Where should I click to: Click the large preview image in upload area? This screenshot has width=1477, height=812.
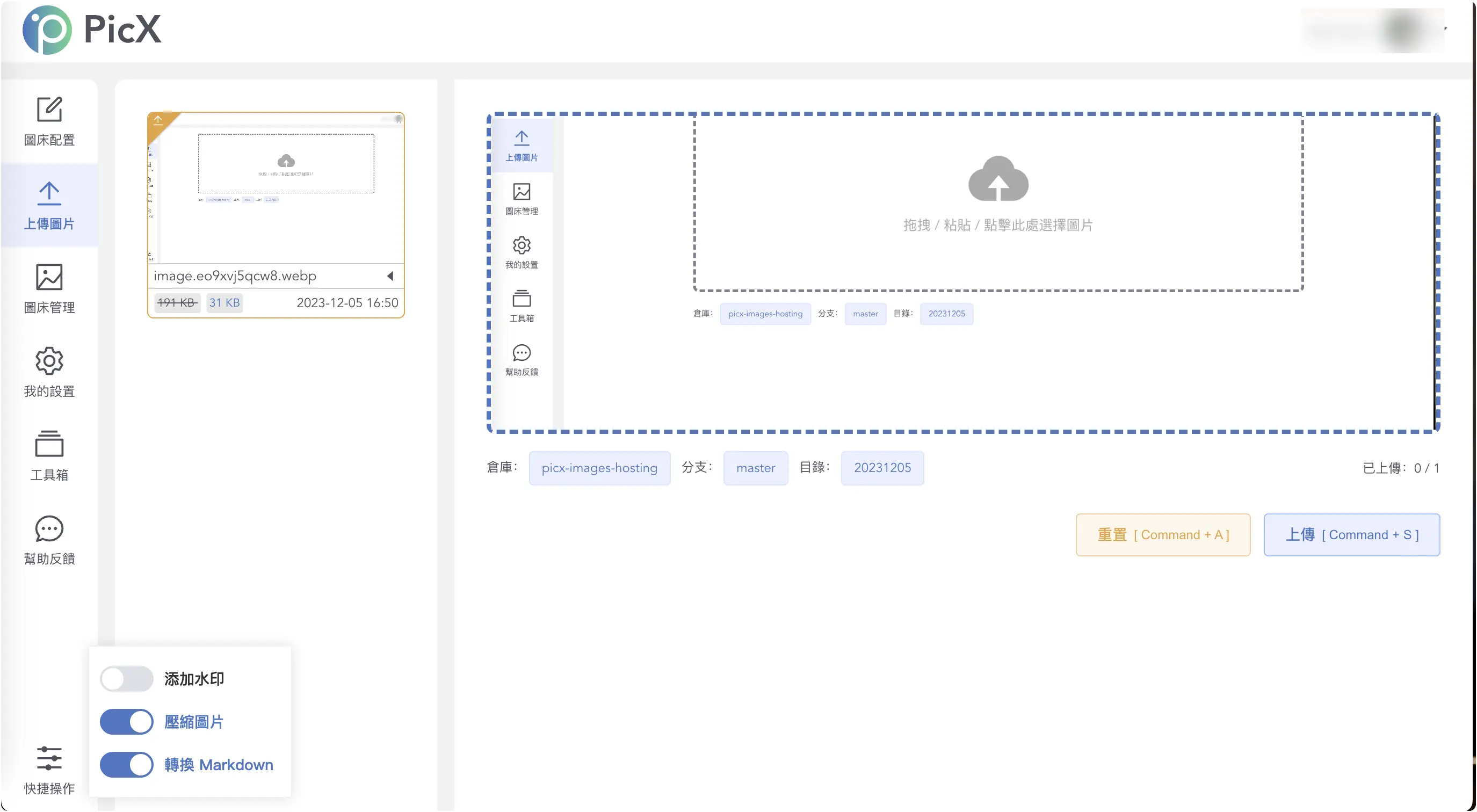click(963, 272)
